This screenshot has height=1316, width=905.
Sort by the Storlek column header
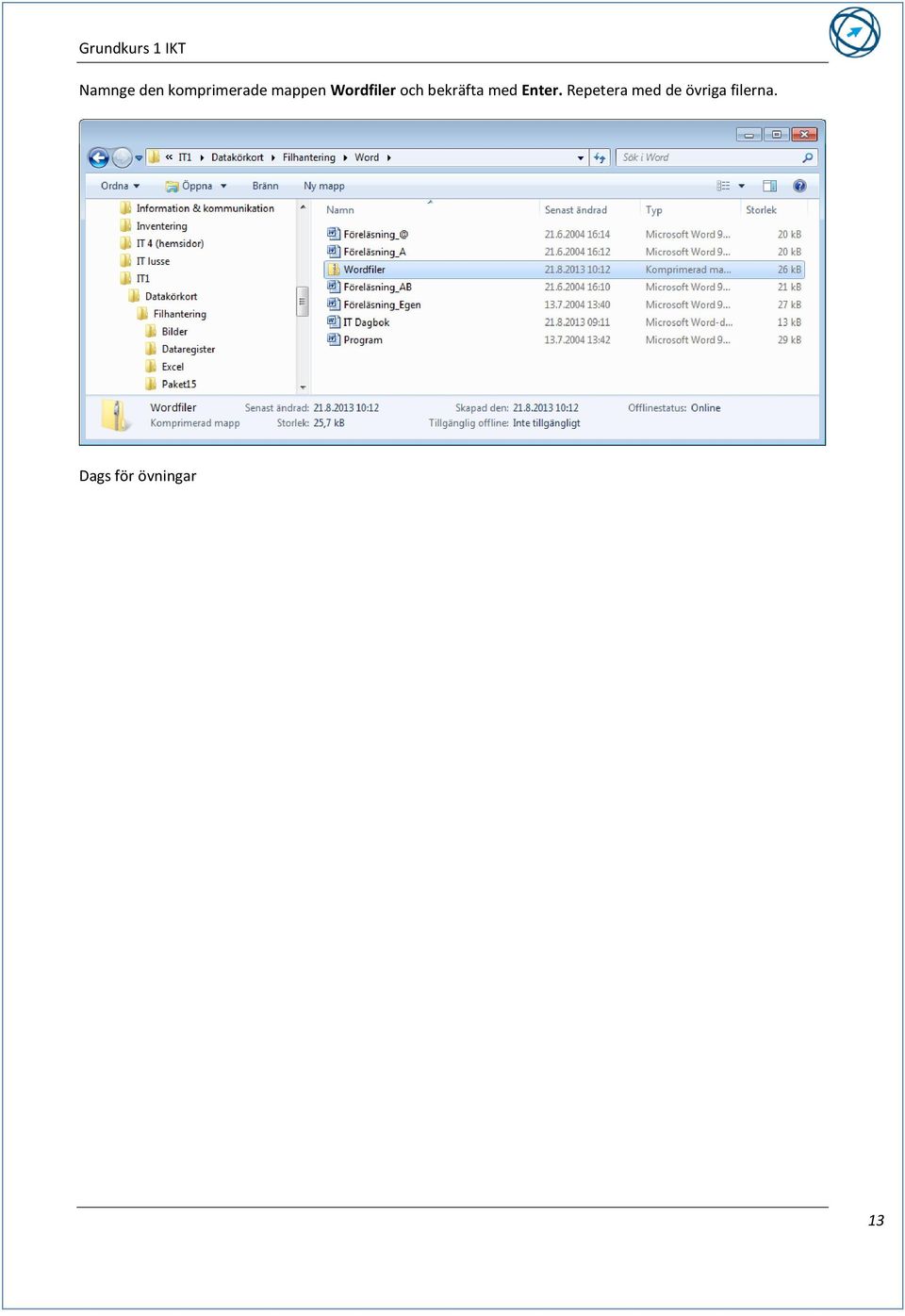coord(761,210)
